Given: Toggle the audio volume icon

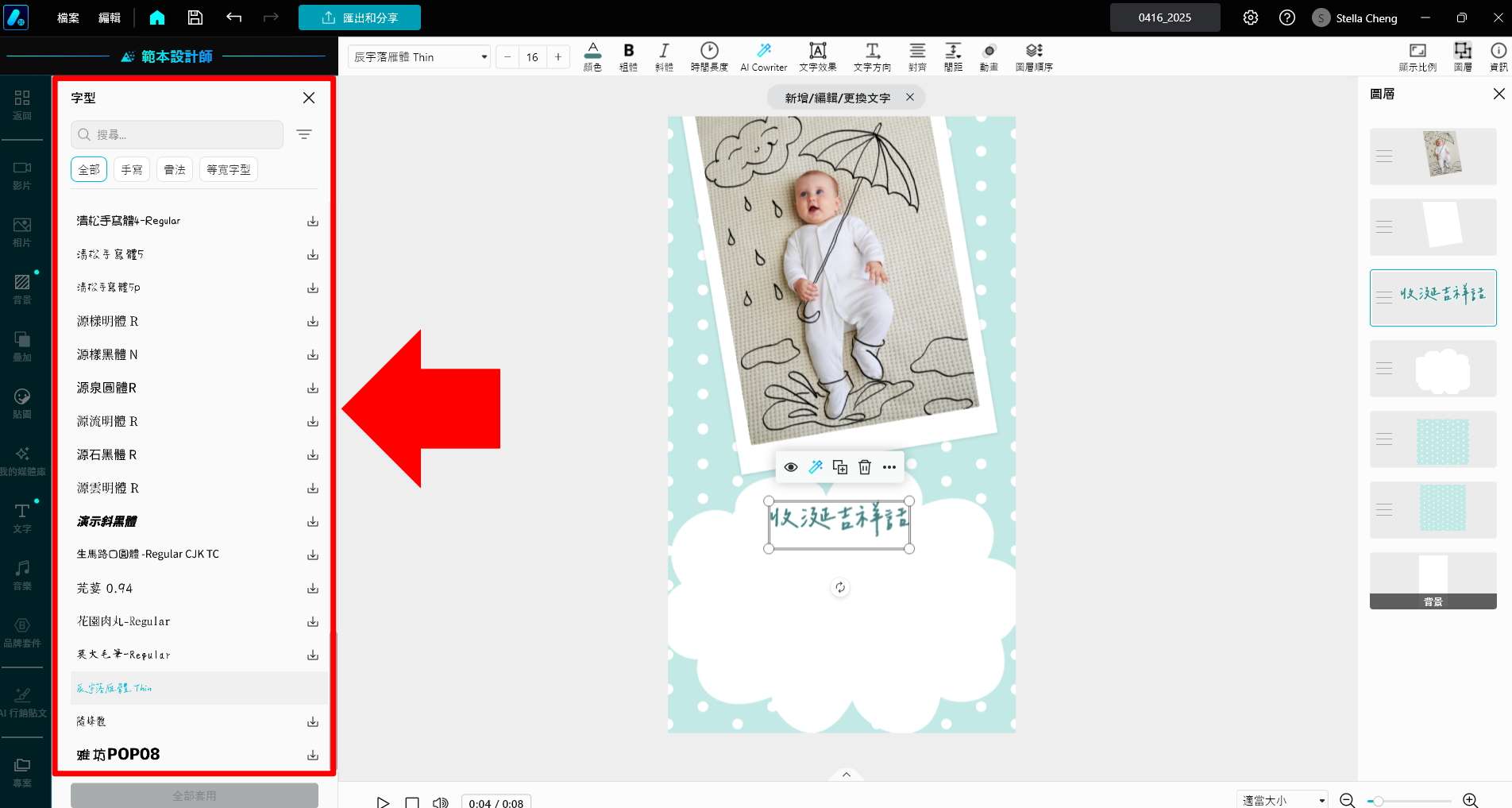Looking at the screenshot, I should [x=441, y=802].
